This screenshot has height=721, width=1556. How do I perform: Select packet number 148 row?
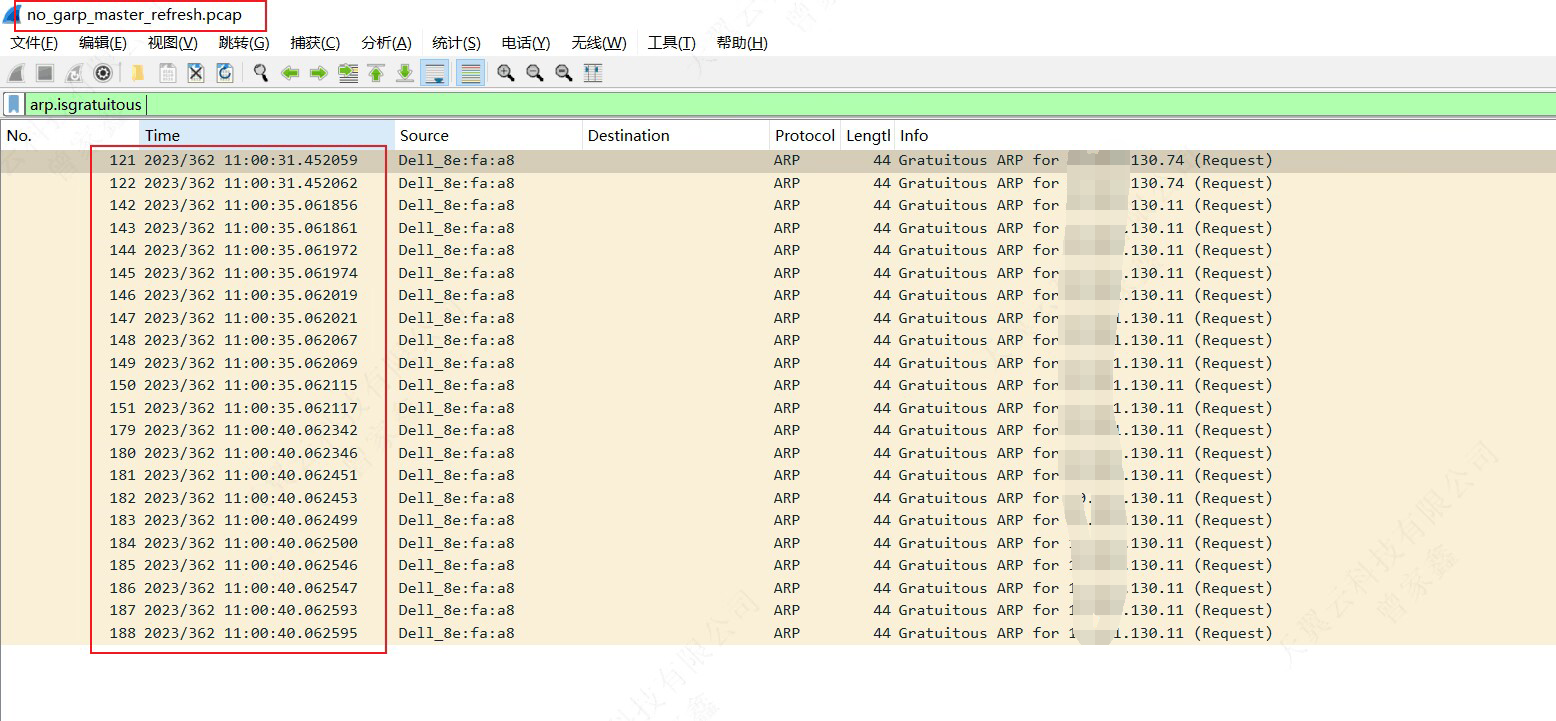(778, 340)
